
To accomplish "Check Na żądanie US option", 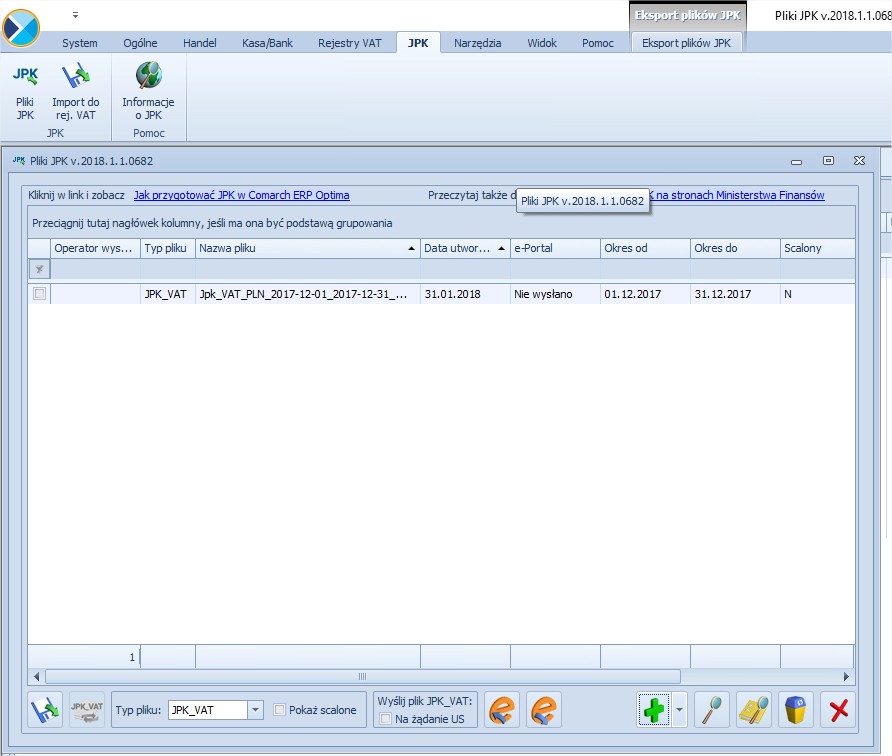I will tap(385, 718).
